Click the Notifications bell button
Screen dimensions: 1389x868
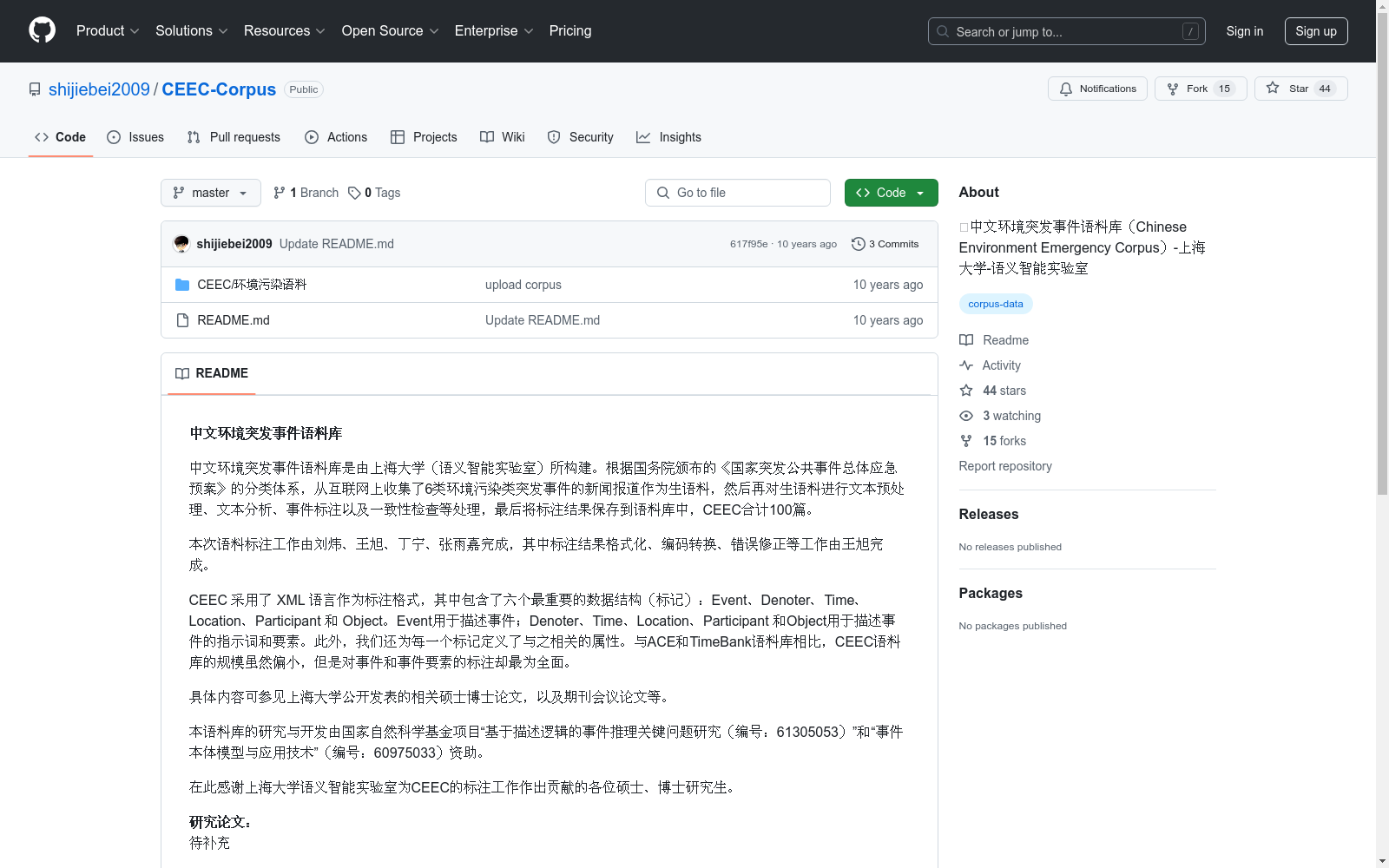1097,89
